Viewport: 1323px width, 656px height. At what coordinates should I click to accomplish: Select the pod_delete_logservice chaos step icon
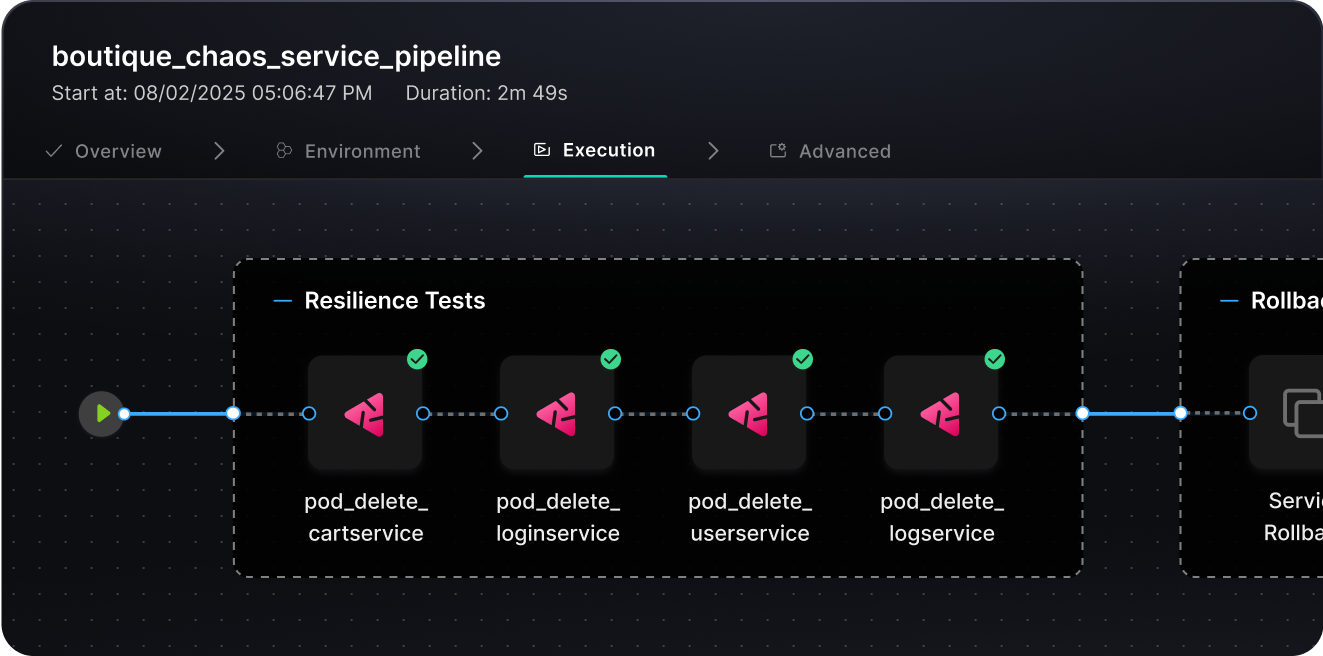[x=941, y=413]
